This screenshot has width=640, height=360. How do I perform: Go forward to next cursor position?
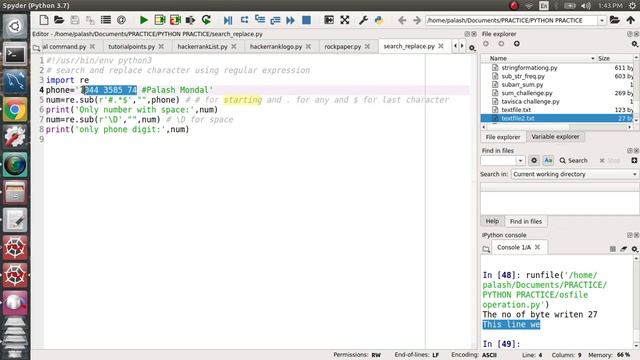point(417,20)
